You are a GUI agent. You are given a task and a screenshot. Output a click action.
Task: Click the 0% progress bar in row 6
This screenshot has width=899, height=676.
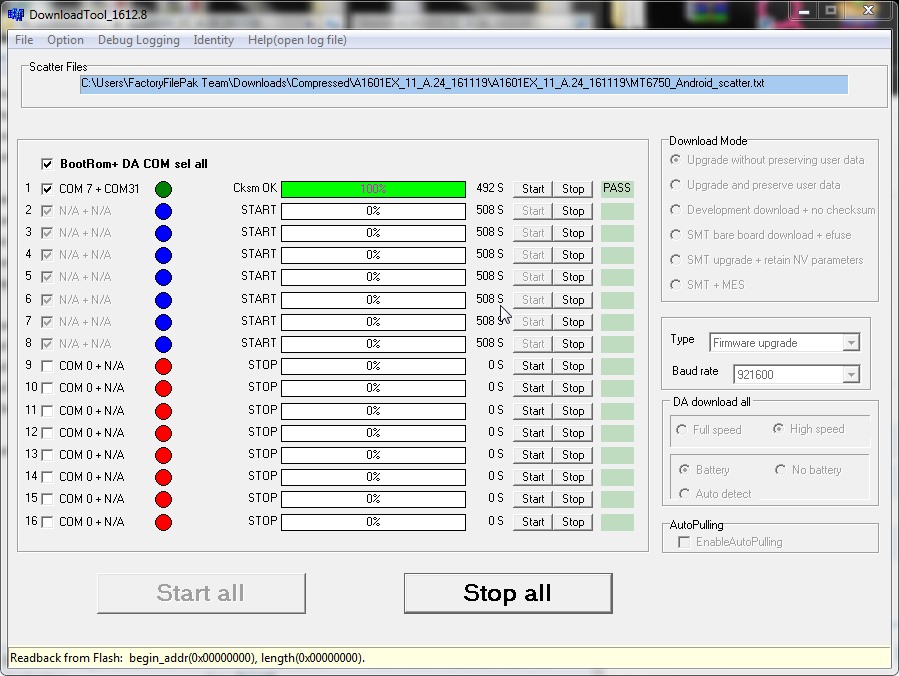coord(373,300)
